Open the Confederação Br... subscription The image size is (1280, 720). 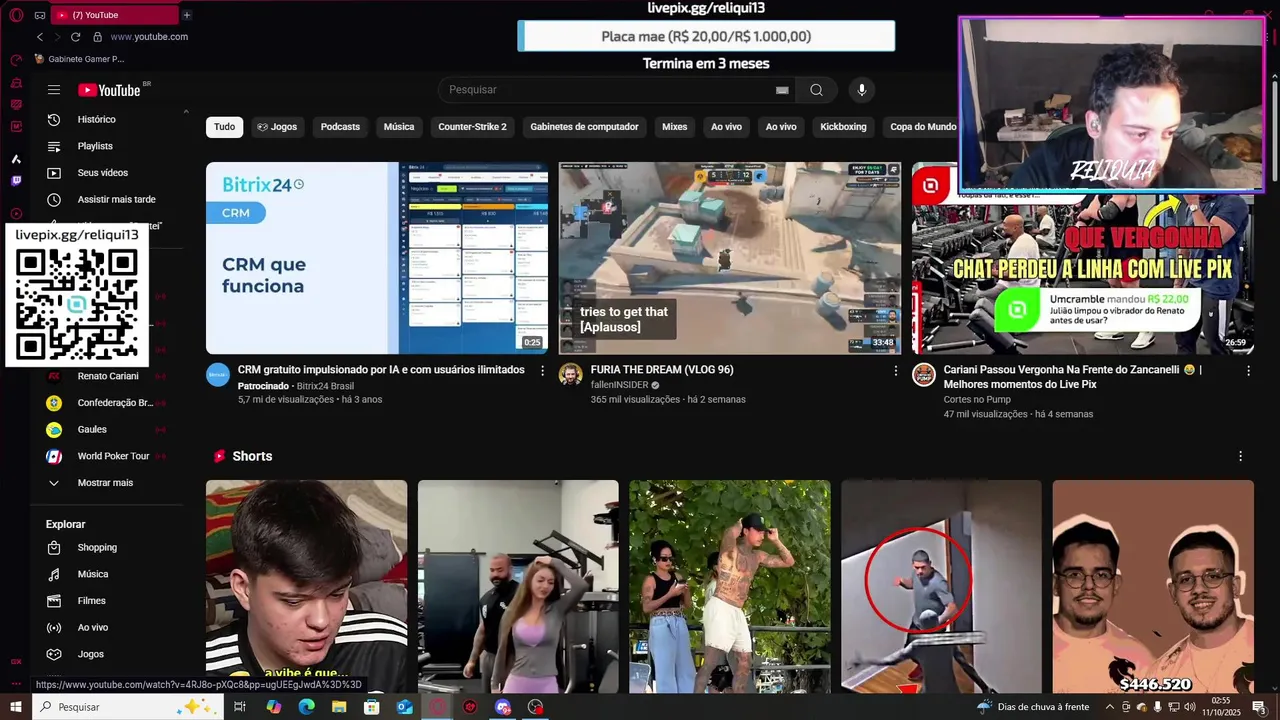[113, 403]
